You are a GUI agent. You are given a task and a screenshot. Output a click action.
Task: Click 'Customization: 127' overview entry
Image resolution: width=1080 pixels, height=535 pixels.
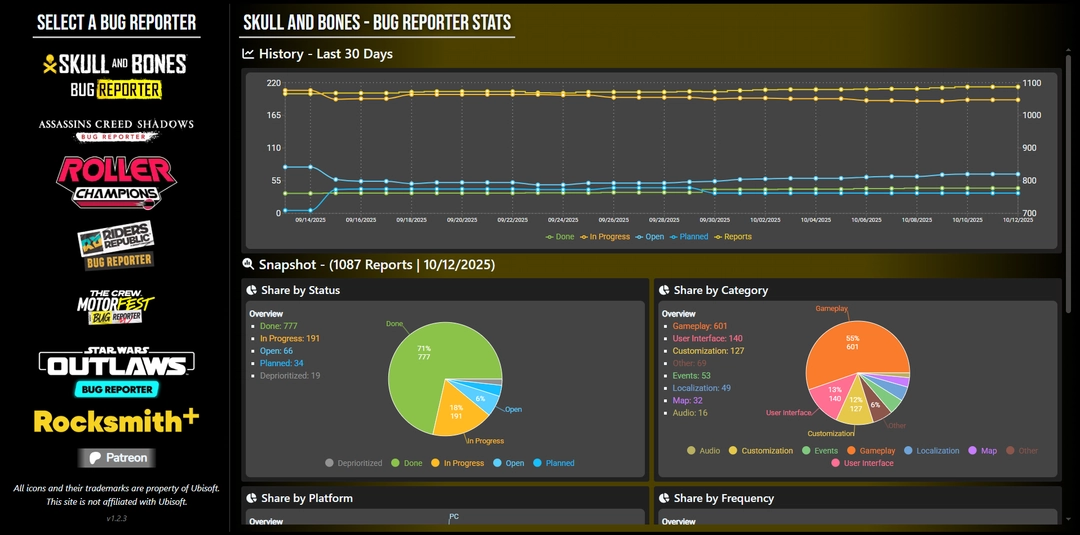(708, 351)
